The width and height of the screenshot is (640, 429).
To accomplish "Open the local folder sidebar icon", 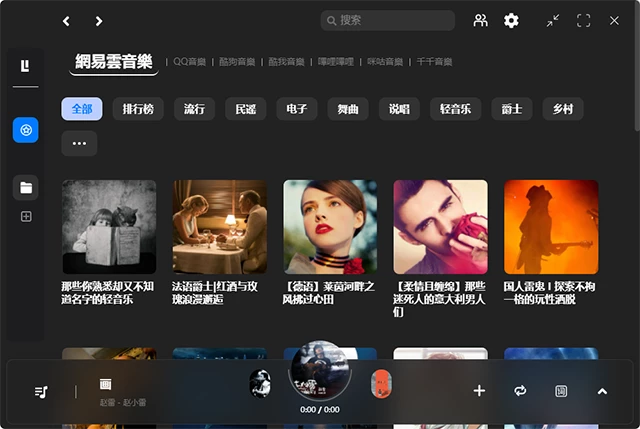I will [26, 188].
